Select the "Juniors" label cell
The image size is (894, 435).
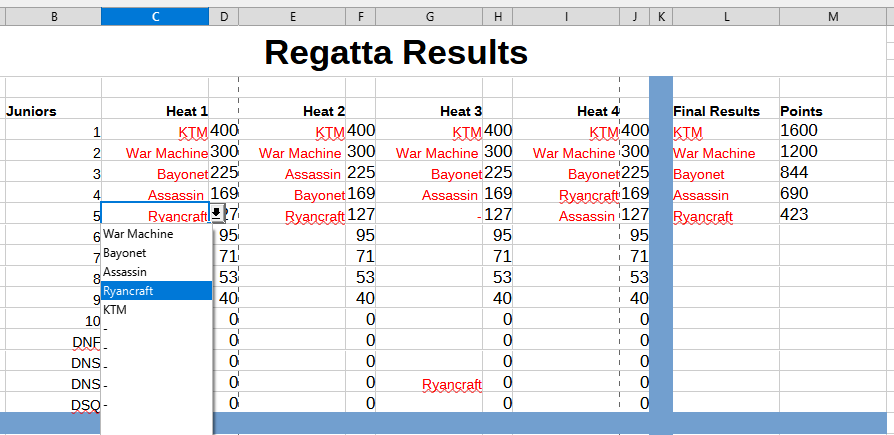pos(32,111)
